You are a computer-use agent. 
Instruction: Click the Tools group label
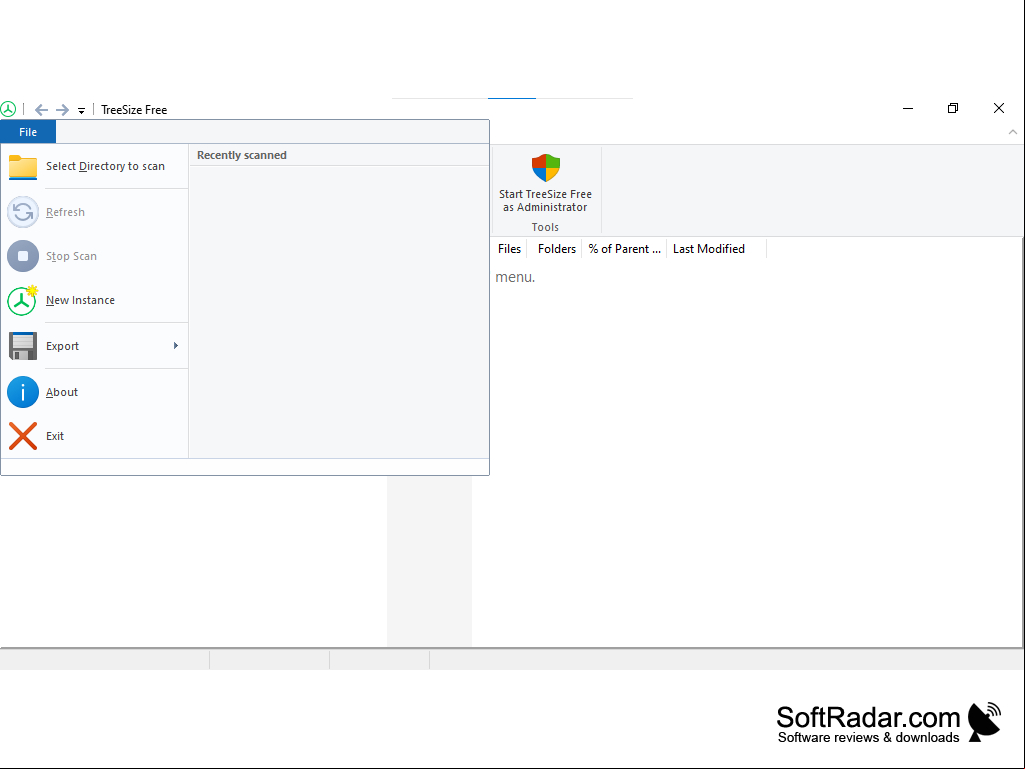[545, 227]
